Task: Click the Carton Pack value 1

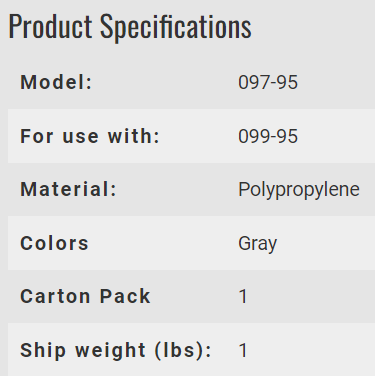Action: click(243, 296)
